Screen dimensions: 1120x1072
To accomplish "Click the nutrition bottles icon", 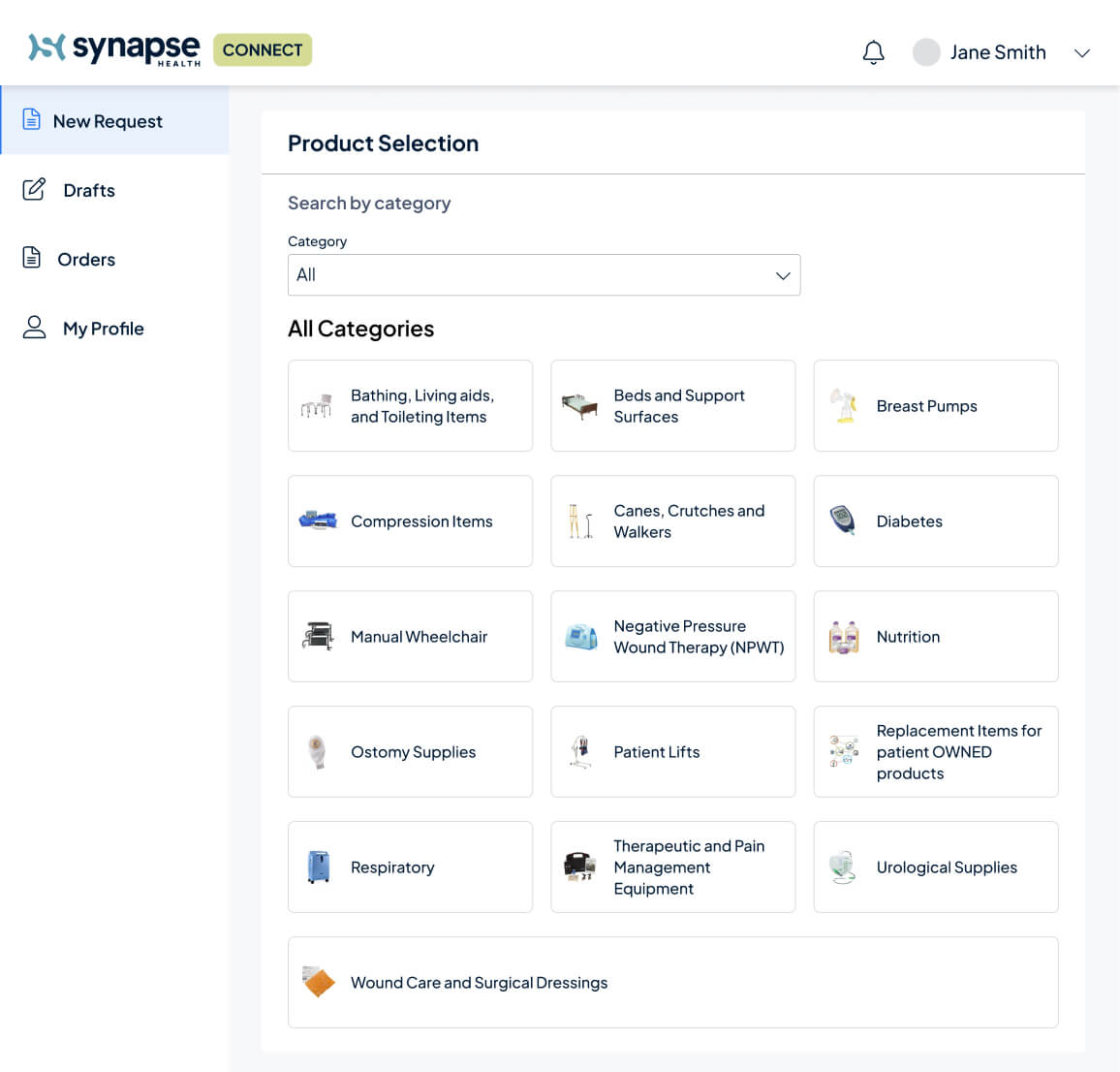I will pyautogui.click(x=844, y=636).
